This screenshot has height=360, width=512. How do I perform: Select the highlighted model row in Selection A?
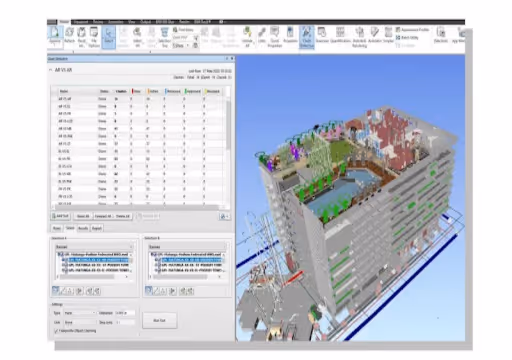coord(98,260)
